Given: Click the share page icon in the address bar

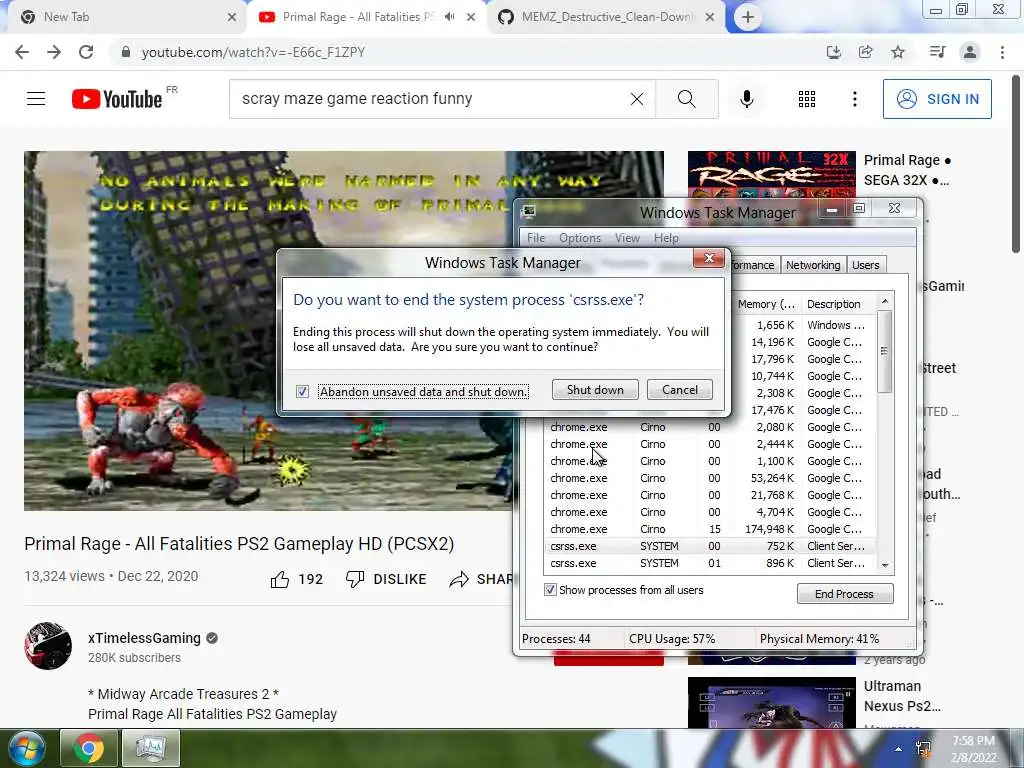Looking at the screenshot, I should coord(866,52).
